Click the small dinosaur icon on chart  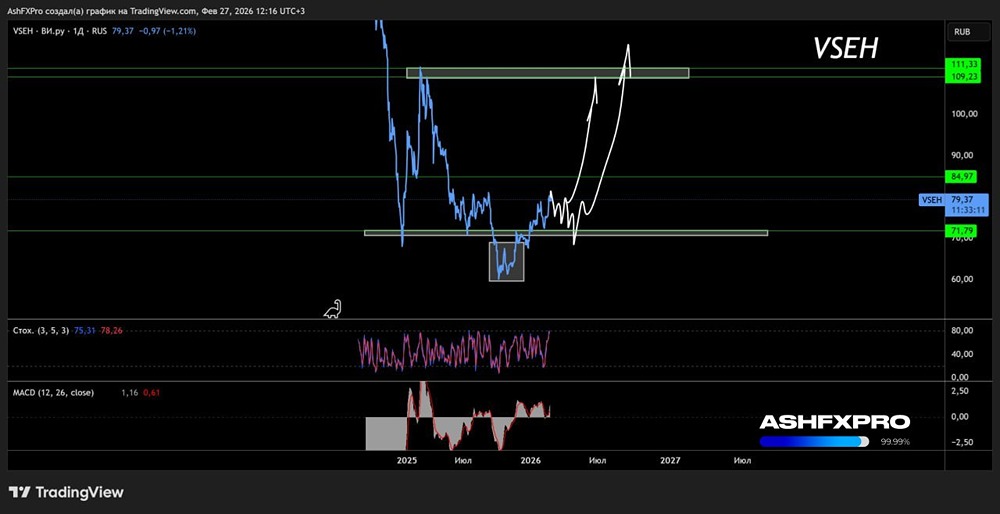(x=333, y=309)
